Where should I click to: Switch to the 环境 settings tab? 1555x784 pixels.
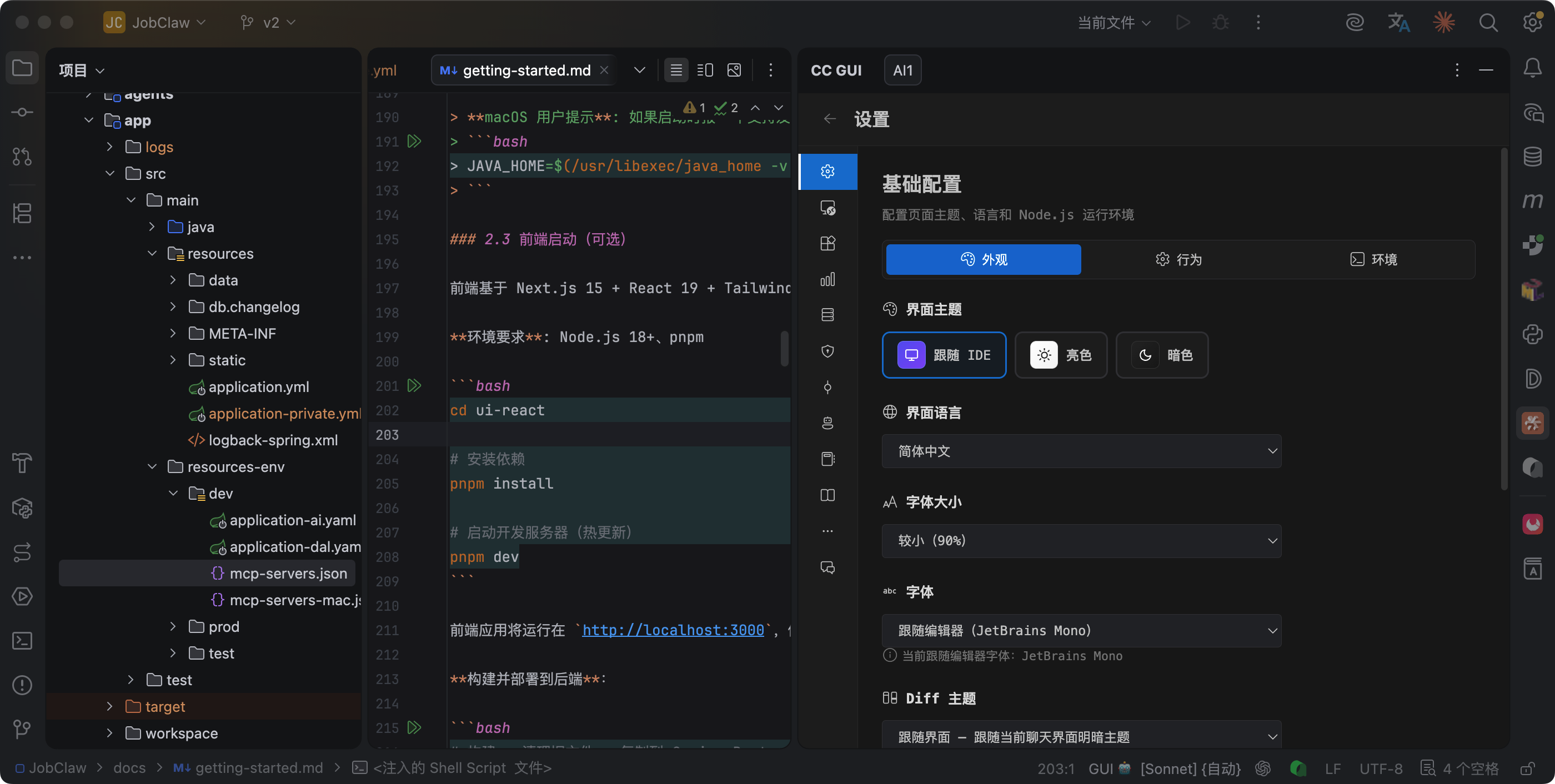click(1373, 259)
